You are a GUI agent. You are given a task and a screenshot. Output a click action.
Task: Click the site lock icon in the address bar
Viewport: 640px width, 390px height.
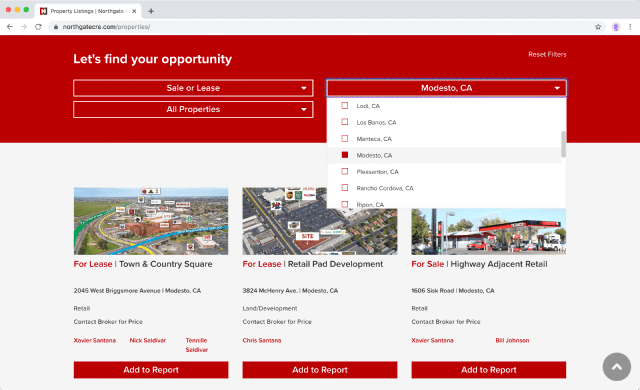tap(56, 27)
